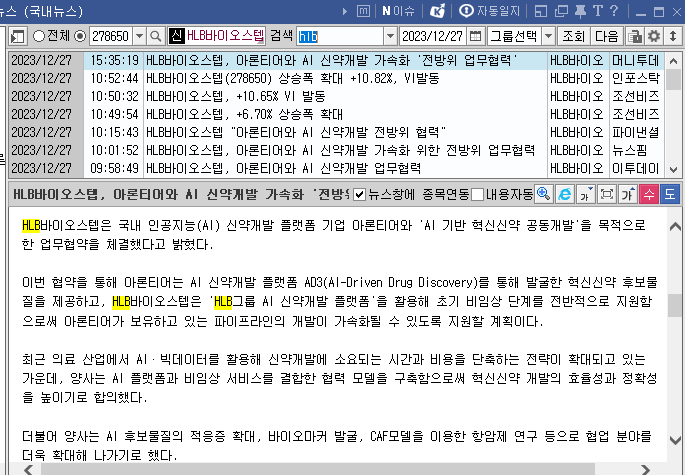Open the 10:50:32 +10.65% VI 발동 headline

tap(236, 97)
